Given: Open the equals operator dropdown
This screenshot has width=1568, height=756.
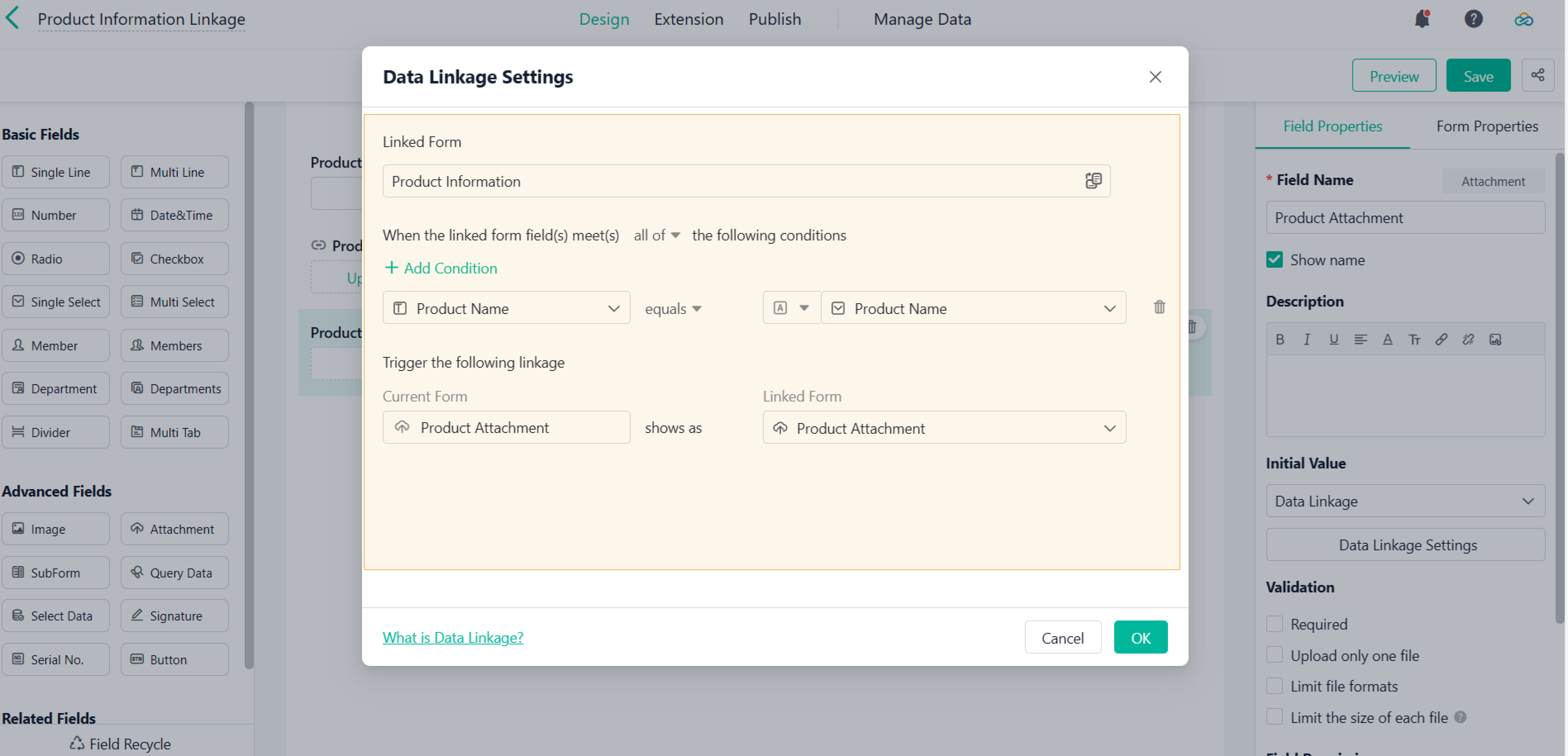Looking at the screenshot, I should click(x=673, y=309).
